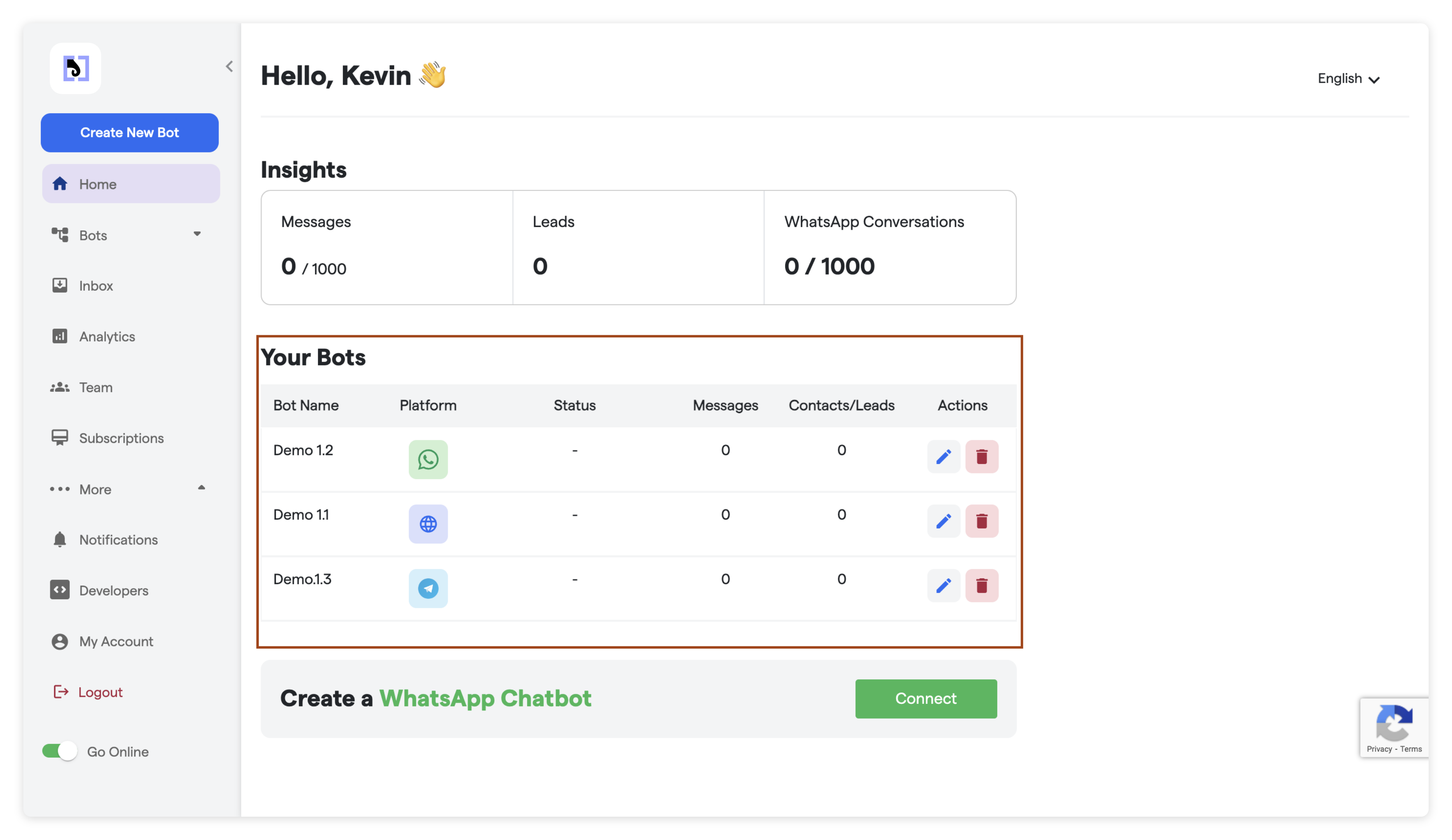Click the green Connect button
The width and height of the screenshot is (1452, 840).
925,698
